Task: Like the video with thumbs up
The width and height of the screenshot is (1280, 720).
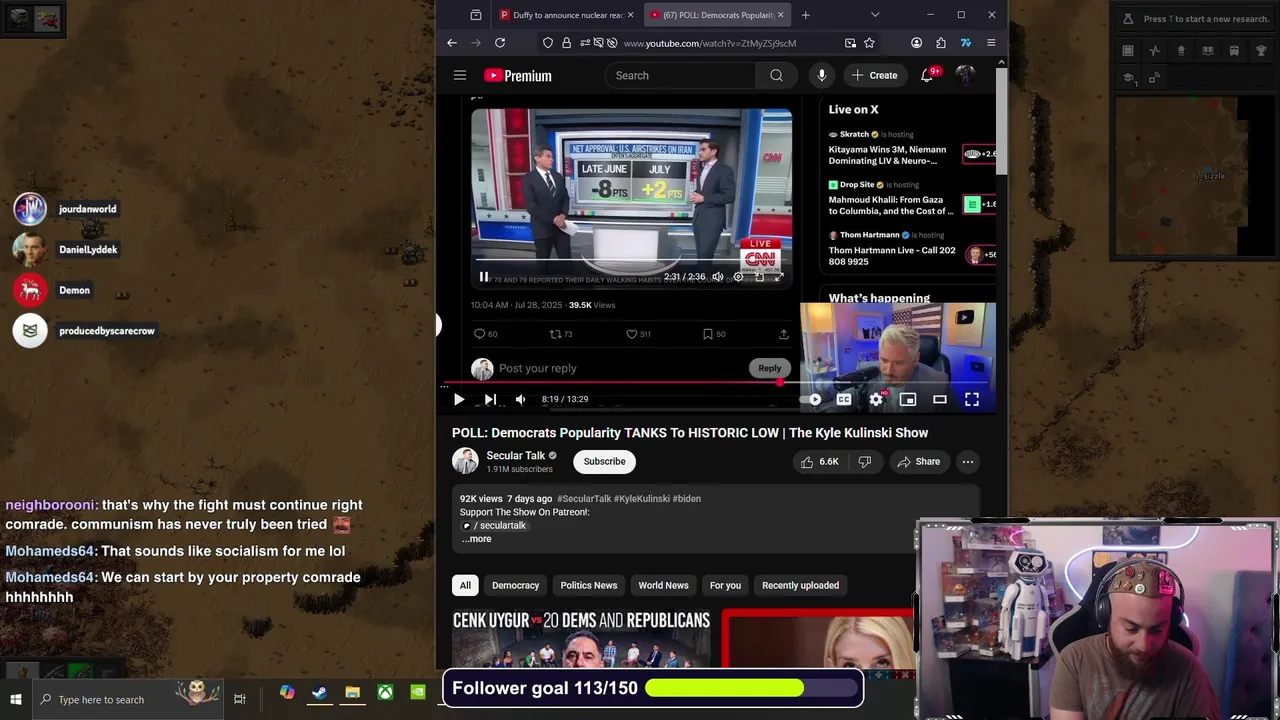Action: click(x=819, y=462)
